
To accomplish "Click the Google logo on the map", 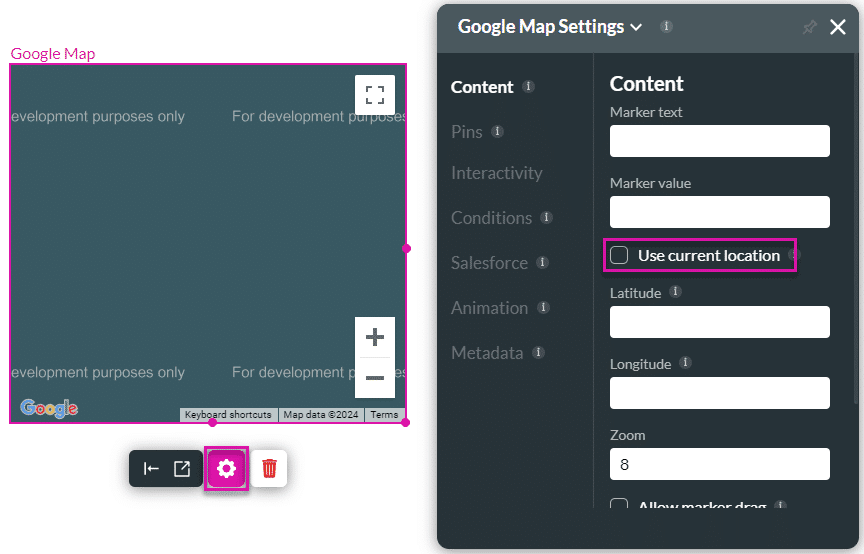I will 49,408.
